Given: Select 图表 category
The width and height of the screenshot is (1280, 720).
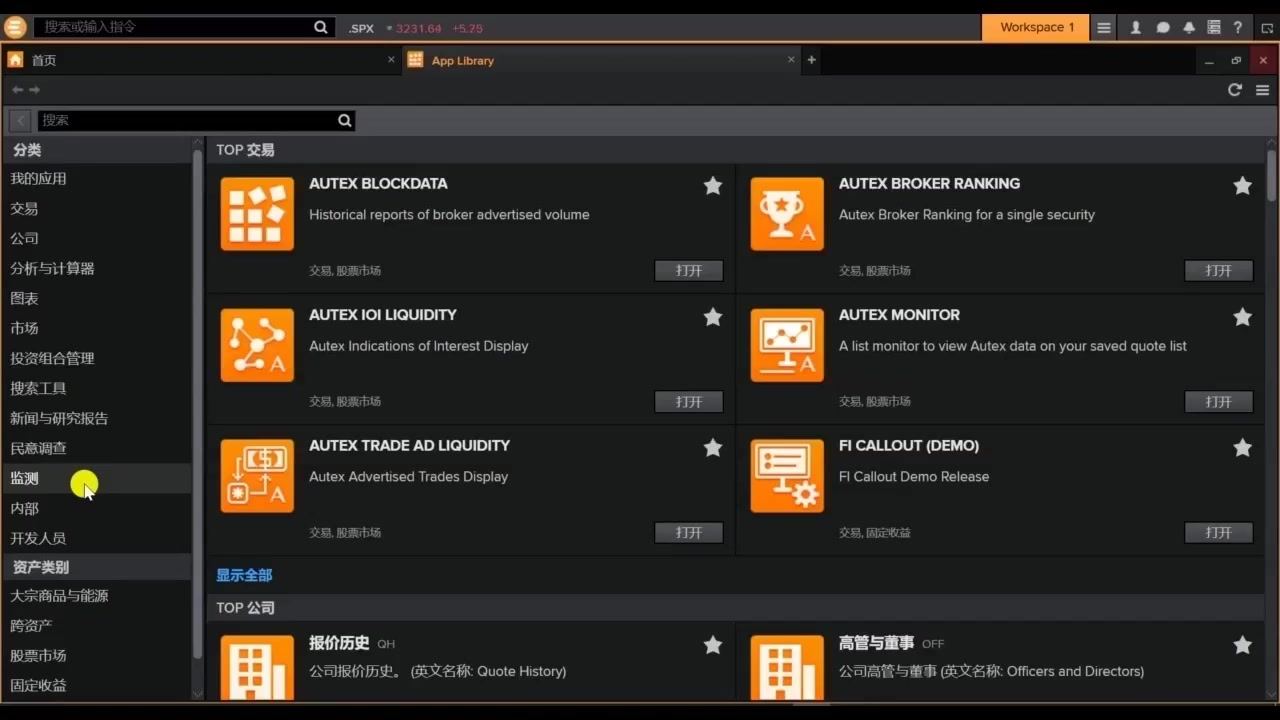Looking at the screenshot, I should tap(95, 298).
